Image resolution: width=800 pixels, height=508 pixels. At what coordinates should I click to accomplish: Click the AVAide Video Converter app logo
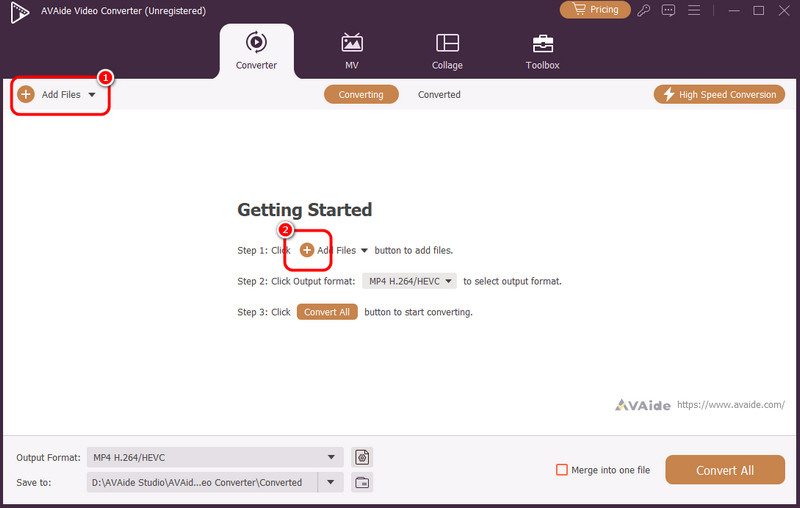10,10
